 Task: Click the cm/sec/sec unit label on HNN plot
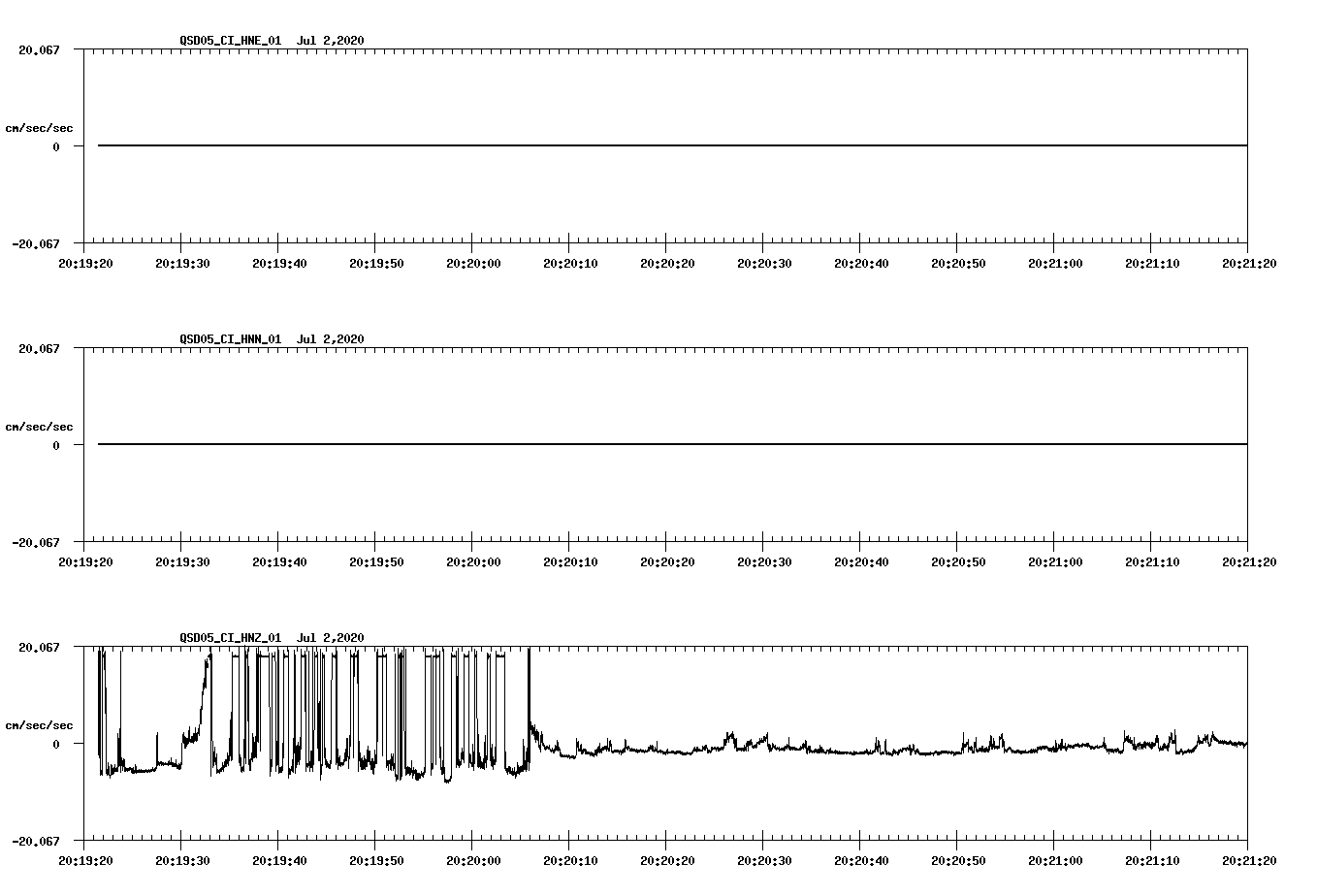click(x=39, y=427)
